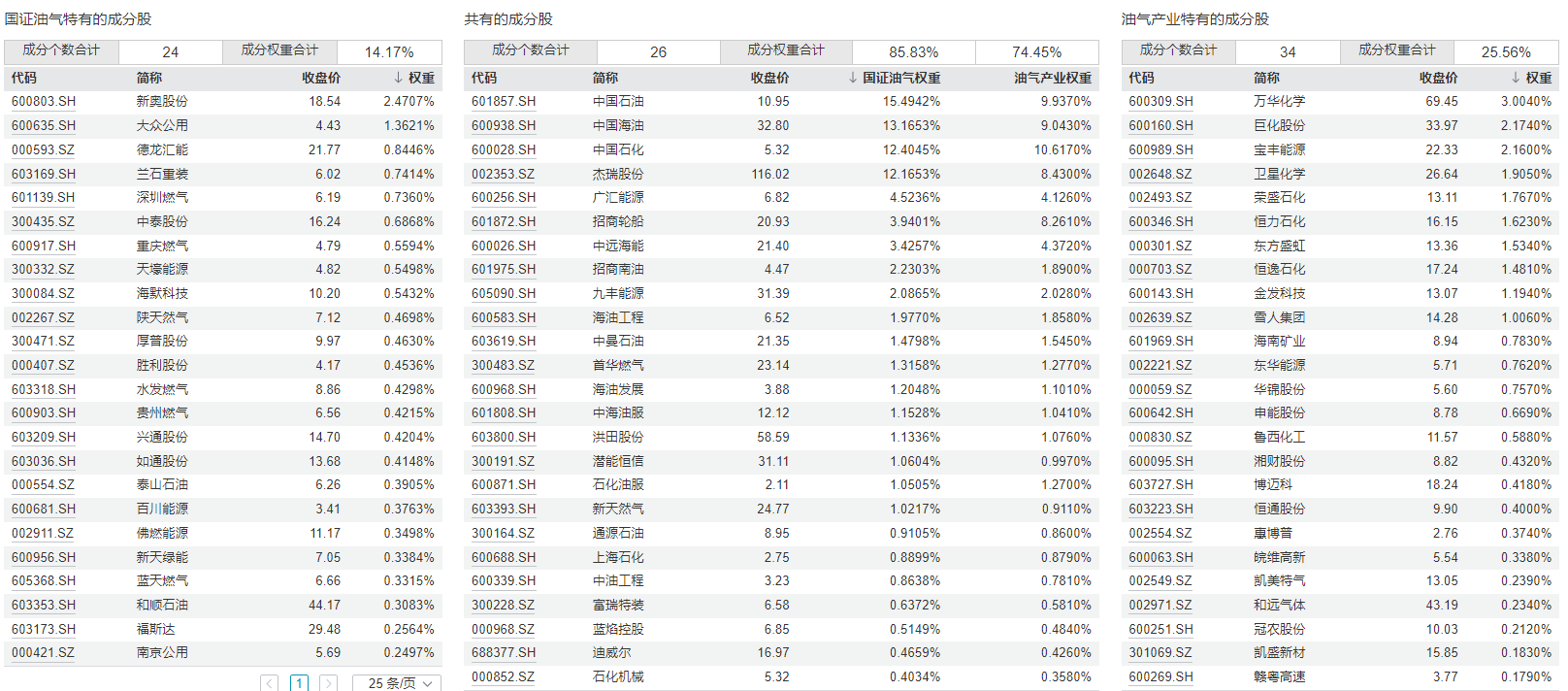The height and width of the screenshot is (691, 1568).
Task: Open stock code 300435.SZ link
Action: 44,221
